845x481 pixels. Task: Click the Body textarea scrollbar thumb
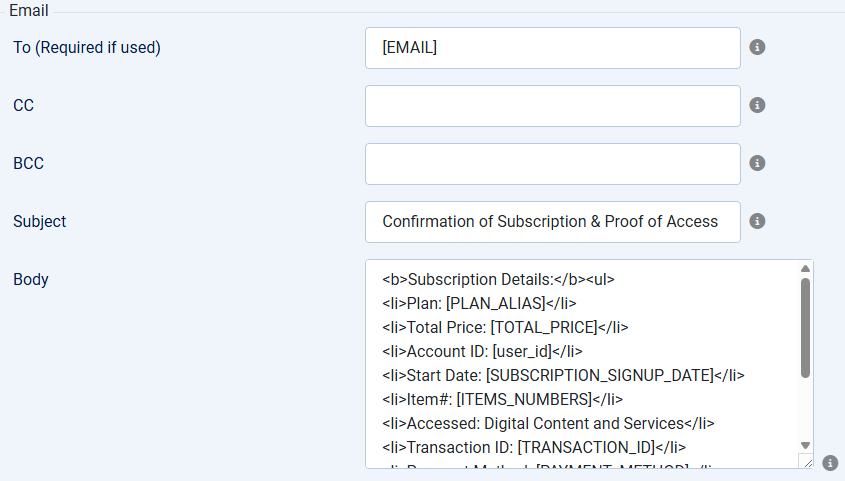[x=805, y=327]
